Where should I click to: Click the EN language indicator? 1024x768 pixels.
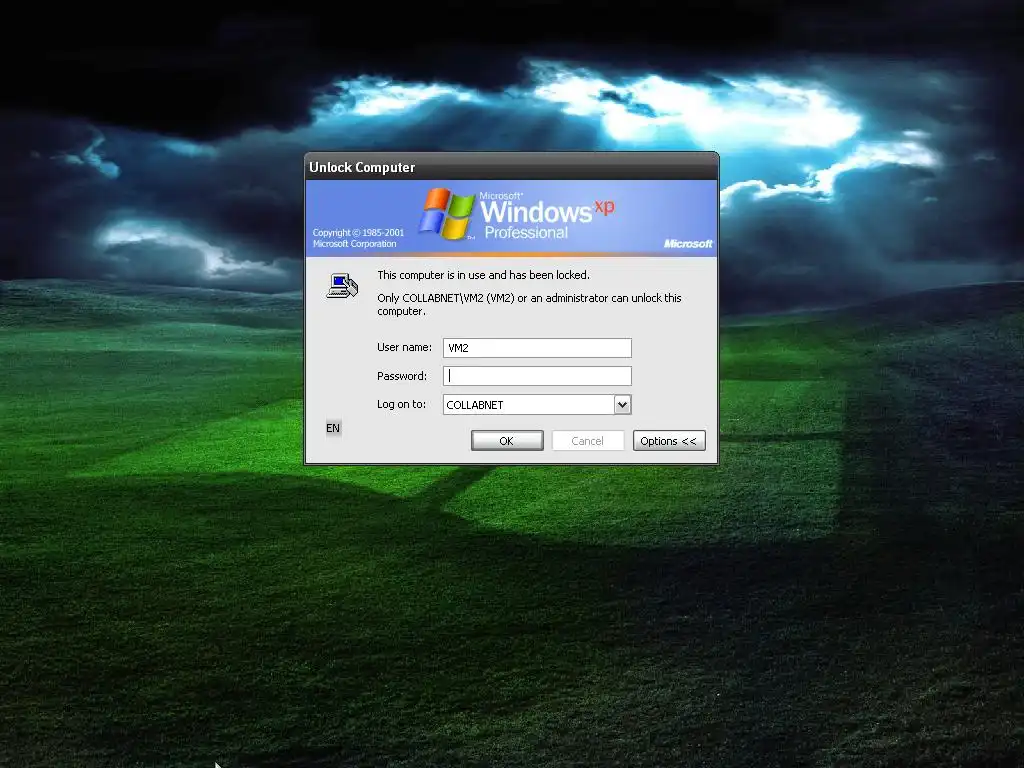click(333, 428)
